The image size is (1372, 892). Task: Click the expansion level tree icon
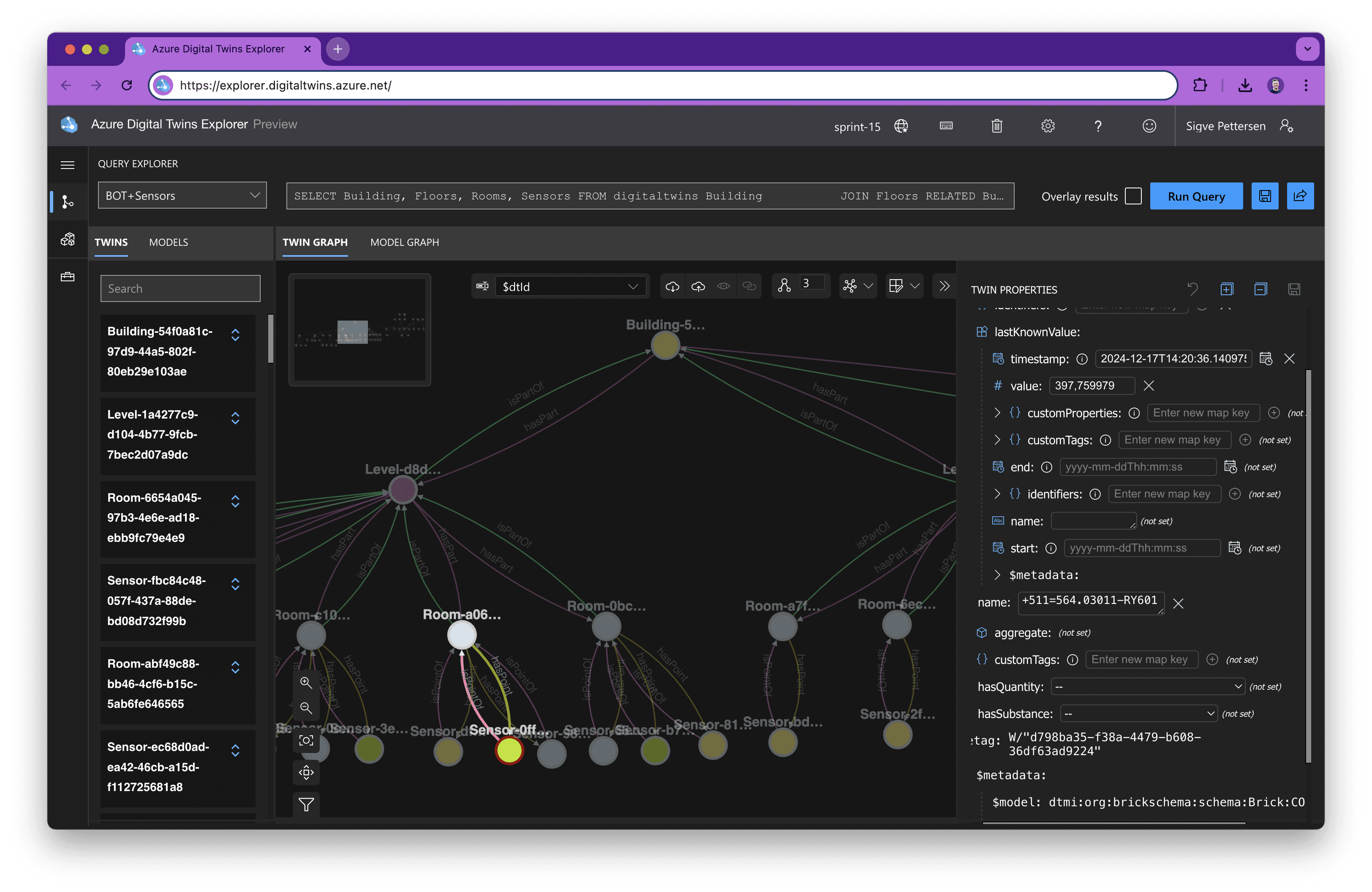[x=784, y=286]
